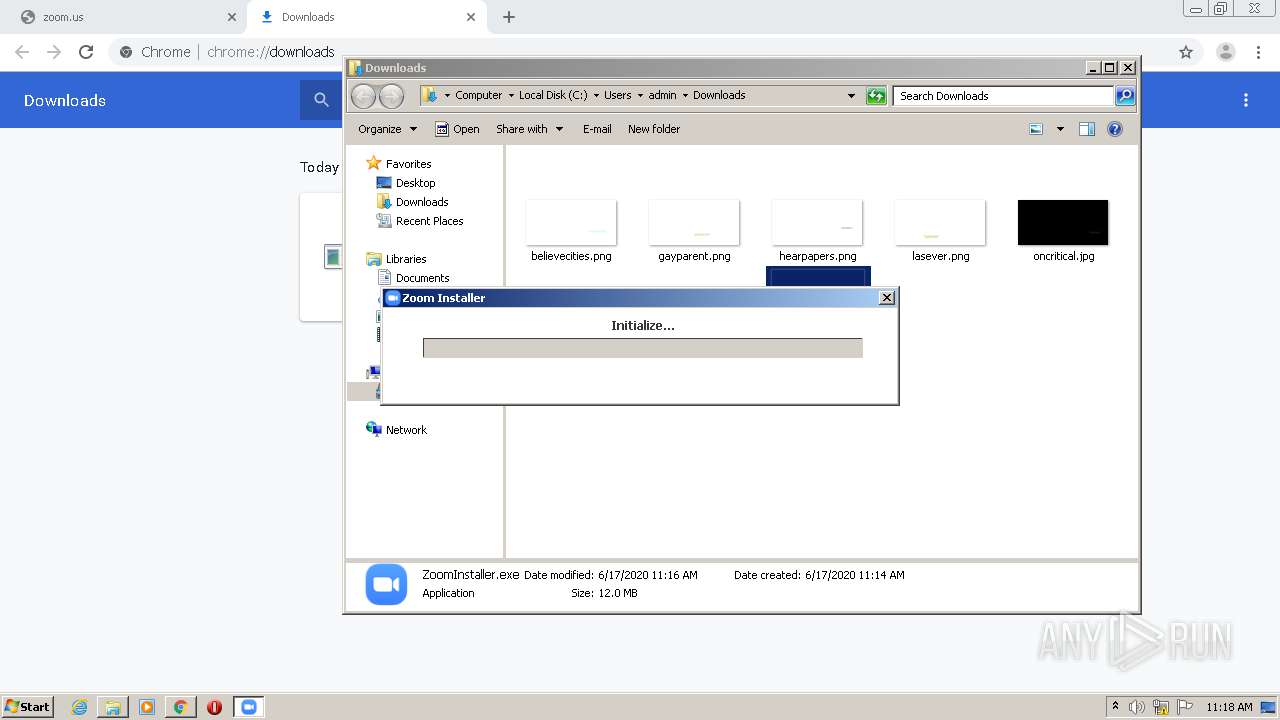Open the Chrome profile avatar
The image size is (1280, 720).
coord(1225,52)
